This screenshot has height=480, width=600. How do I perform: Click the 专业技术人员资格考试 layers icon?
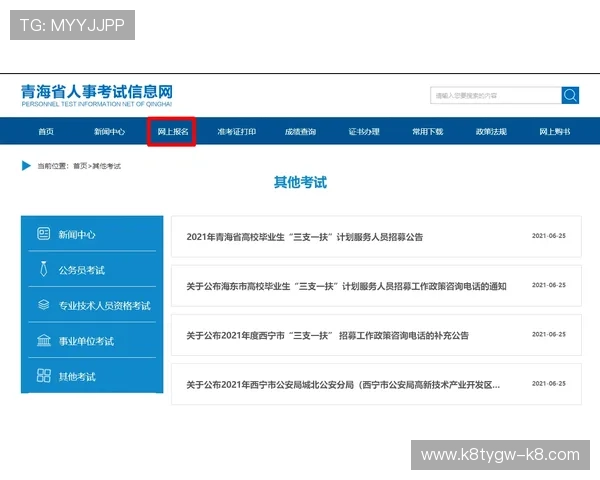click(x=44, y=305)
